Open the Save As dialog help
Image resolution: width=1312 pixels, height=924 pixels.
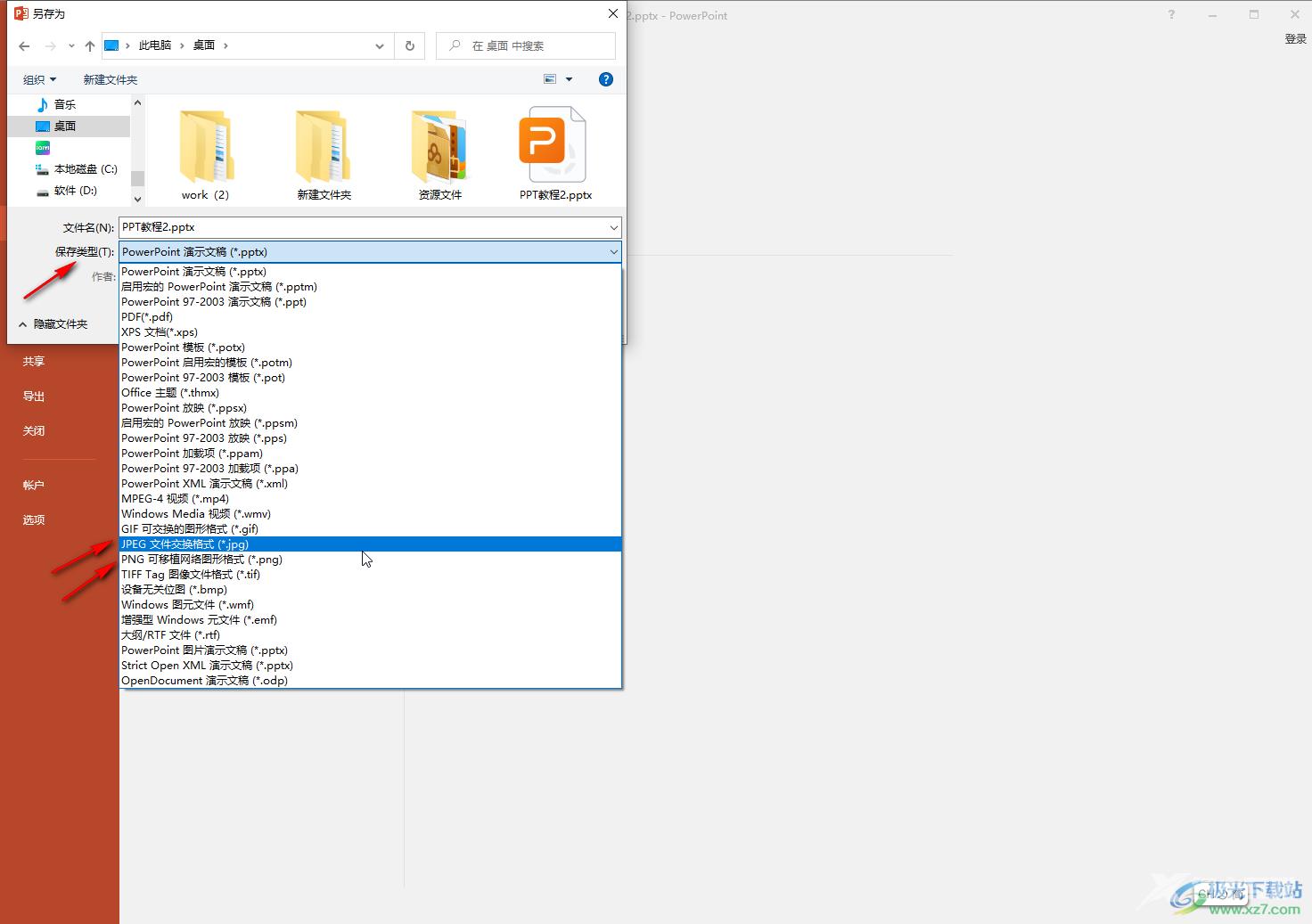(x=606, y=79)
